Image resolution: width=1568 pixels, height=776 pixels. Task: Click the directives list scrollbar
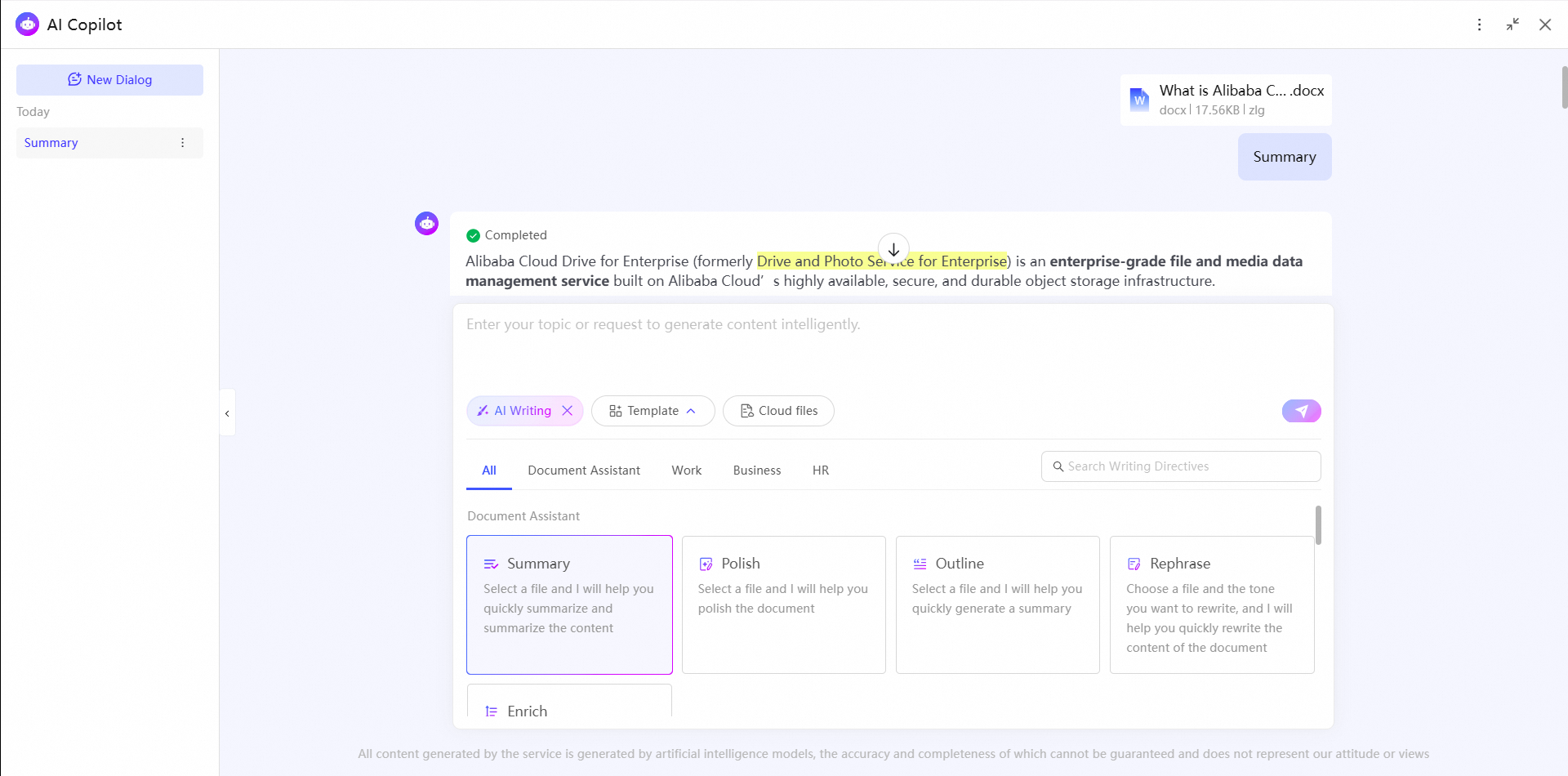click(x=1318, y=525)
